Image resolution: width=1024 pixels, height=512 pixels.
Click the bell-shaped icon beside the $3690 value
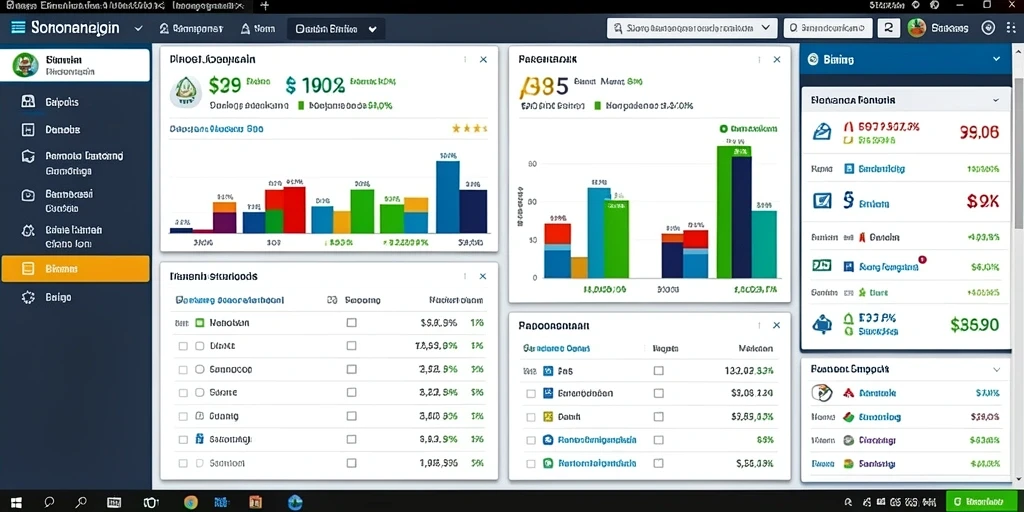point(821,323)
